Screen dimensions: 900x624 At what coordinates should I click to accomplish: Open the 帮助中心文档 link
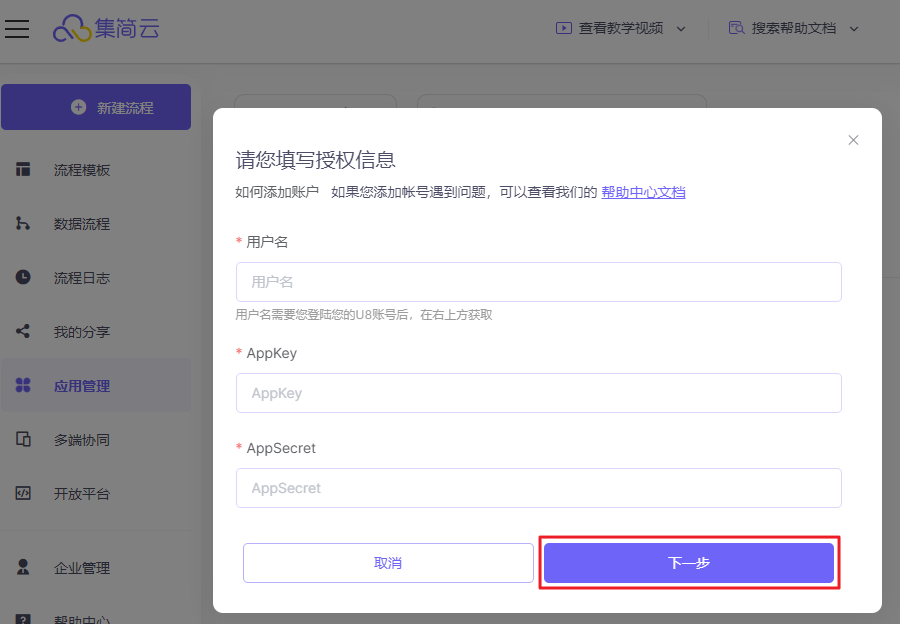(643, 192)
